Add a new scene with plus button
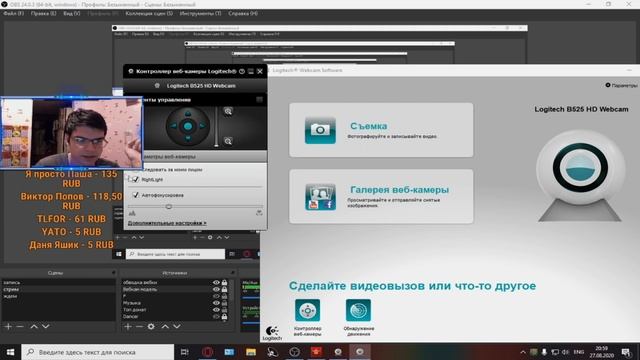This screenshot has height=360, width=640. (8, 327)
